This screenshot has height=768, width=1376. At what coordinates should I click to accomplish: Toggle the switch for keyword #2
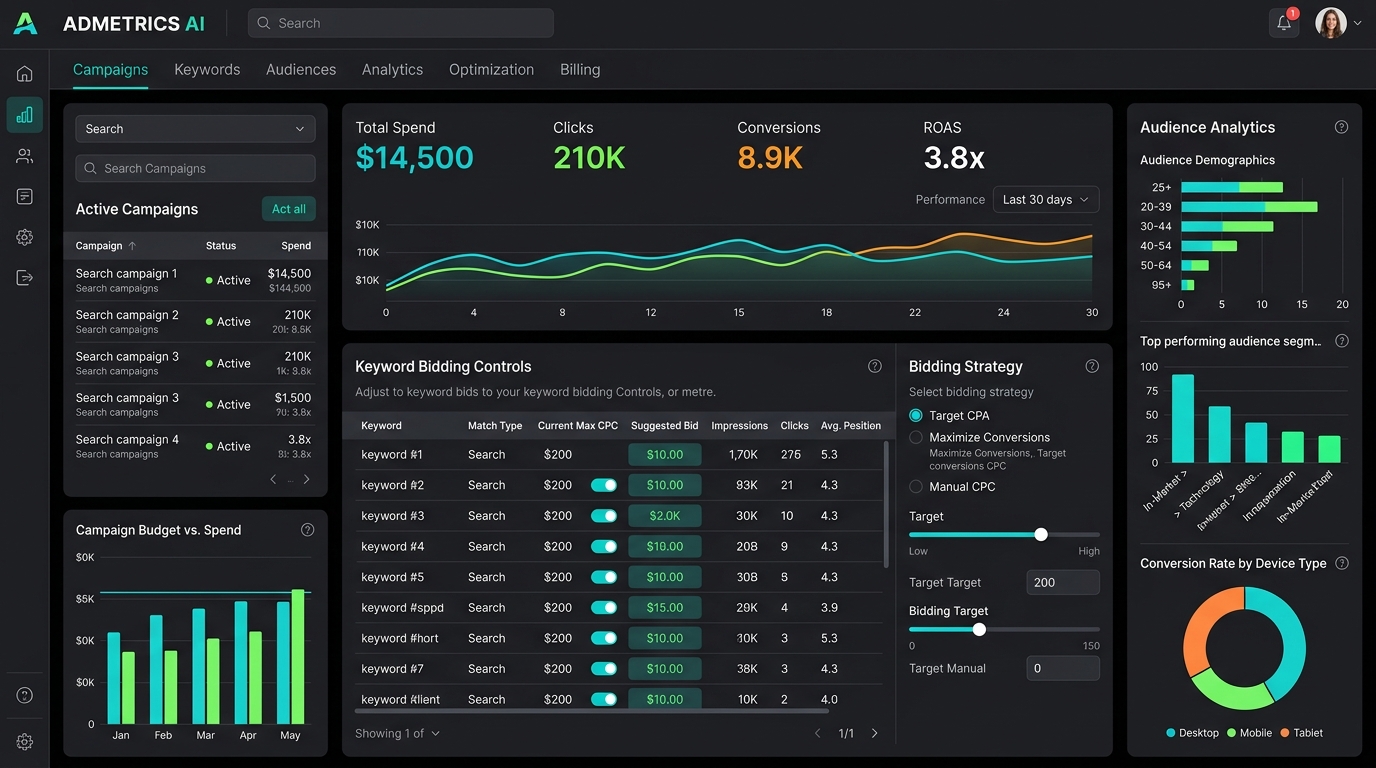tap(604, 485)
